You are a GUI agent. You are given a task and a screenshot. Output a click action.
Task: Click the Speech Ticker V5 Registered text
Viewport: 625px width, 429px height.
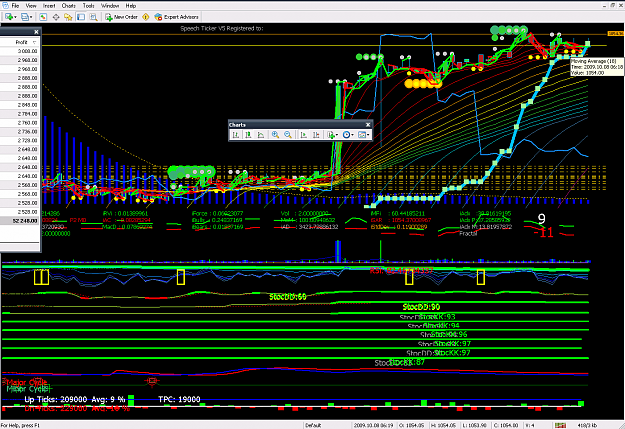pyautogui.click(x=222, y=28)
